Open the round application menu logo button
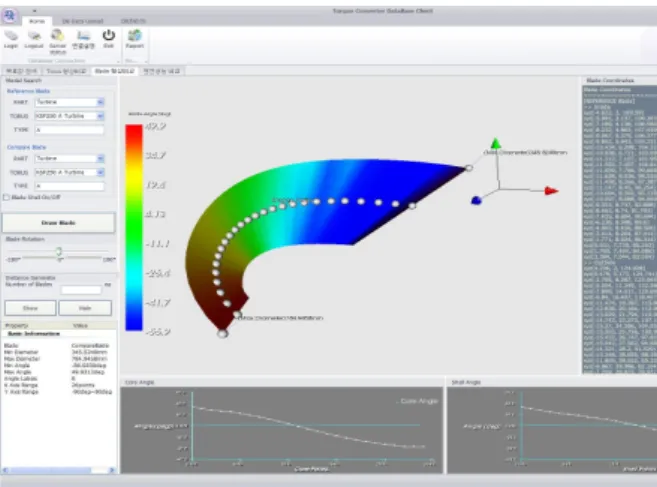 [x=9, y=16]
